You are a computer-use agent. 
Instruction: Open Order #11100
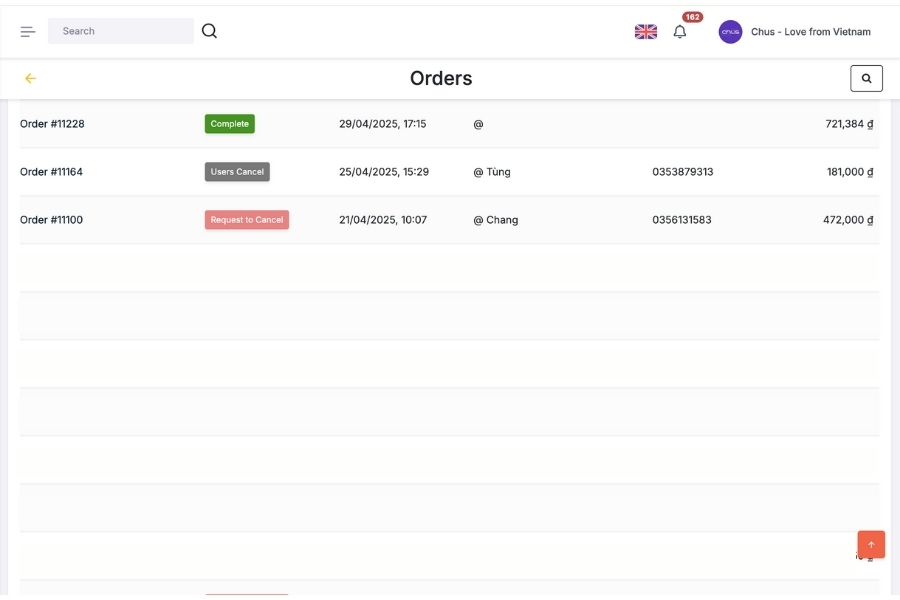pos(51,220)
